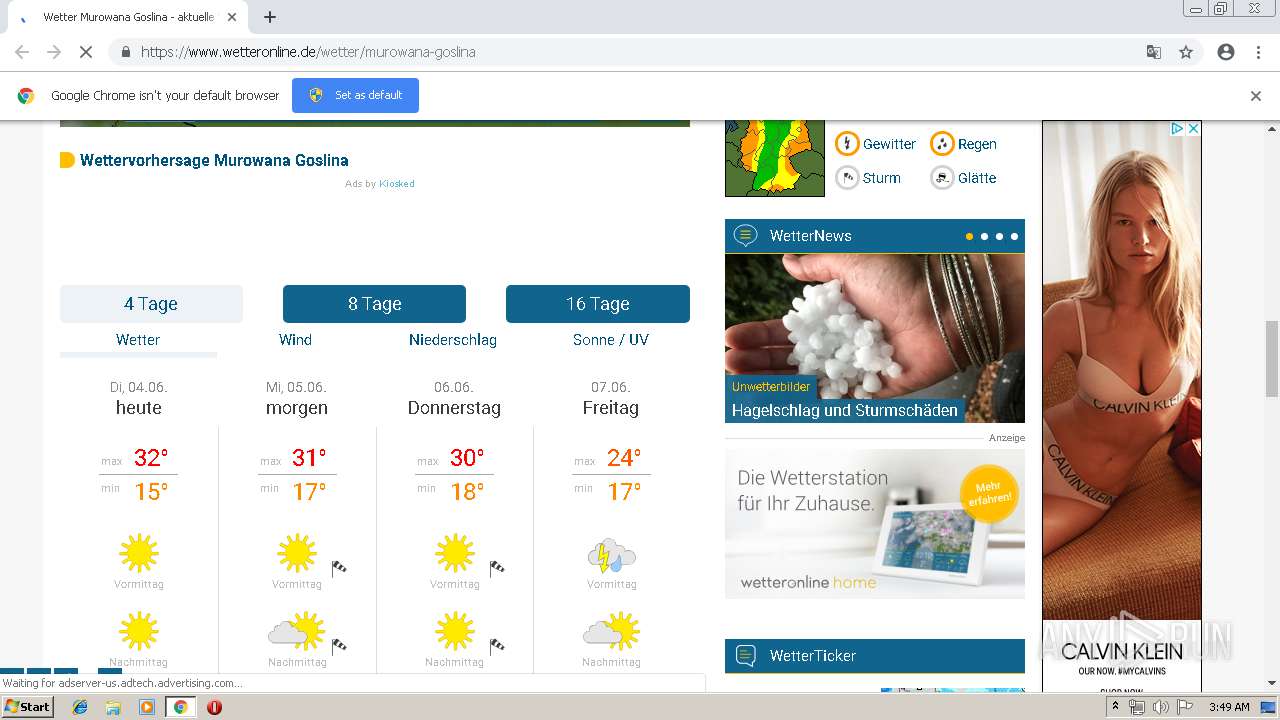Switch to the 8 Tage forecast
This screenshot has height=720, width=1280.
pyautogui.click(x=374, y=304)
